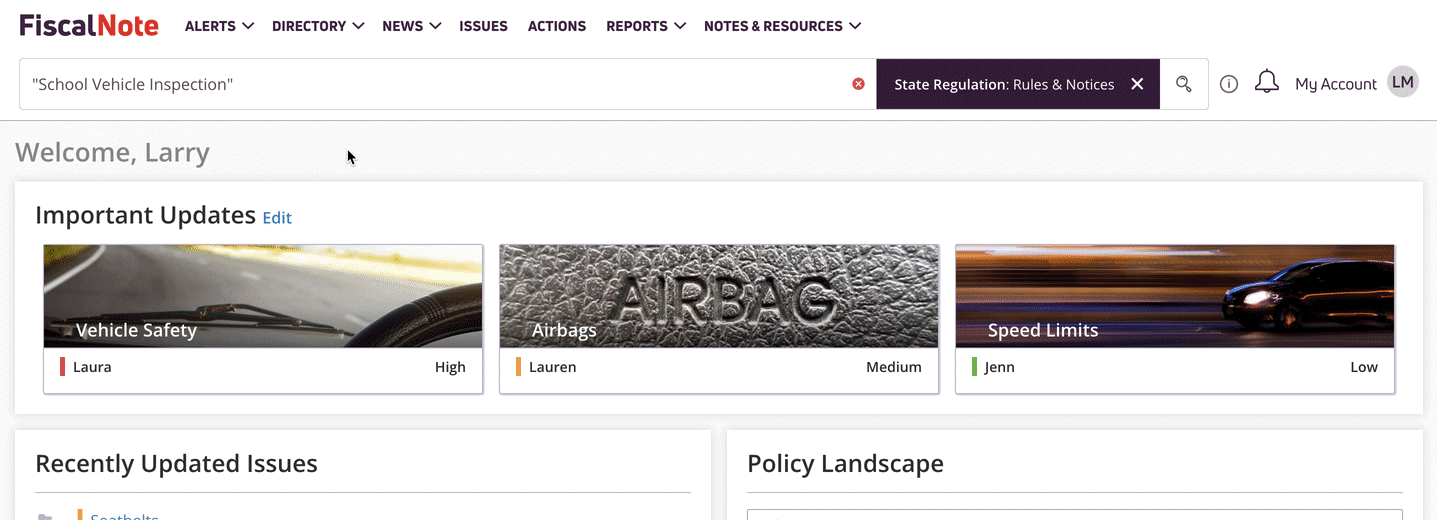Click the LM user avatar
Viewport: 1437px width, 520px height.
pyautogui.click(x=1403, y=83)
